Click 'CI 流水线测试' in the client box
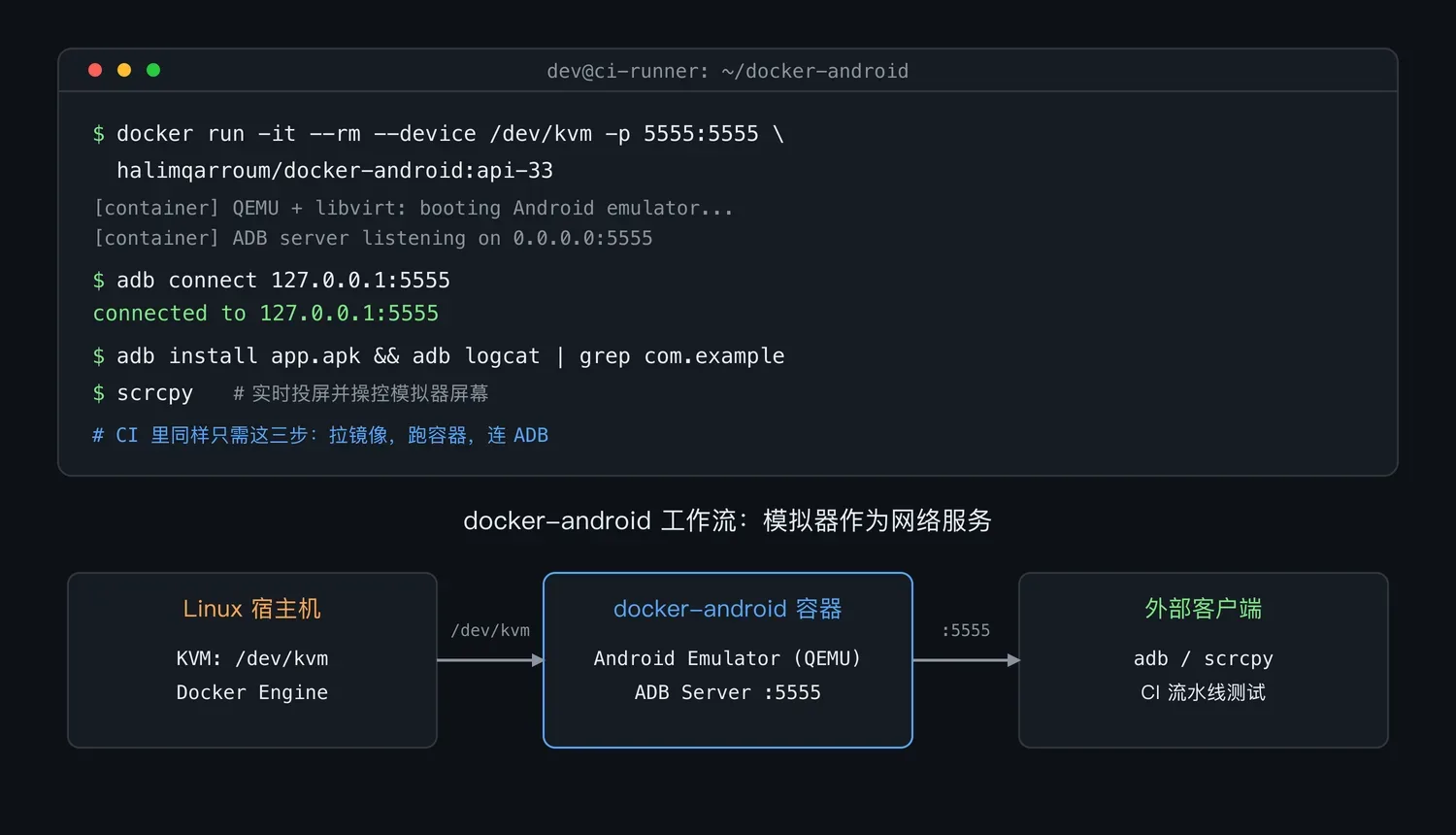 click(x=1204, y=692)
